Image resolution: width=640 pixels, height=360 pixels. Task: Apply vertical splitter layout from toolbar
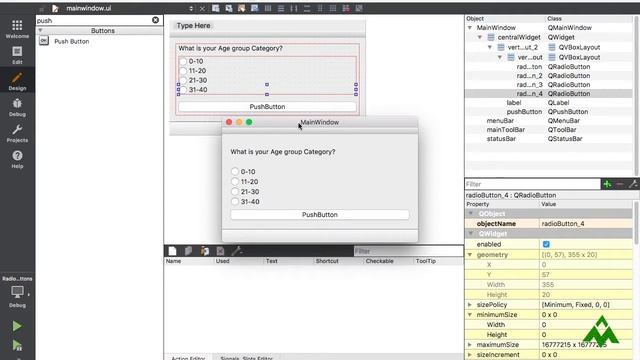(x=307, y=8)
